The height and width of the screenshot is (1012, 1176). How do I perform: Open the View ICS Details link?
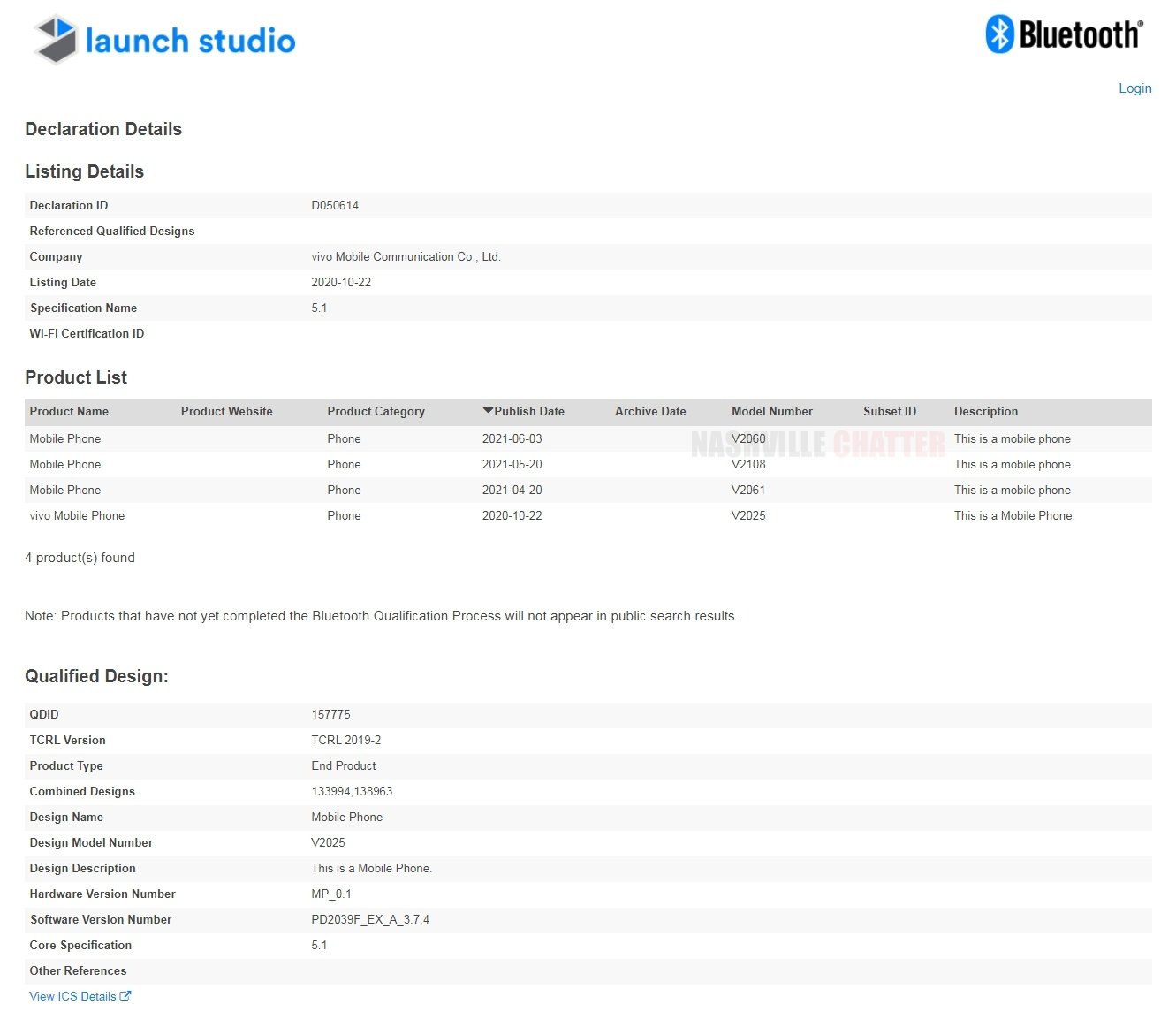(72, 996)
